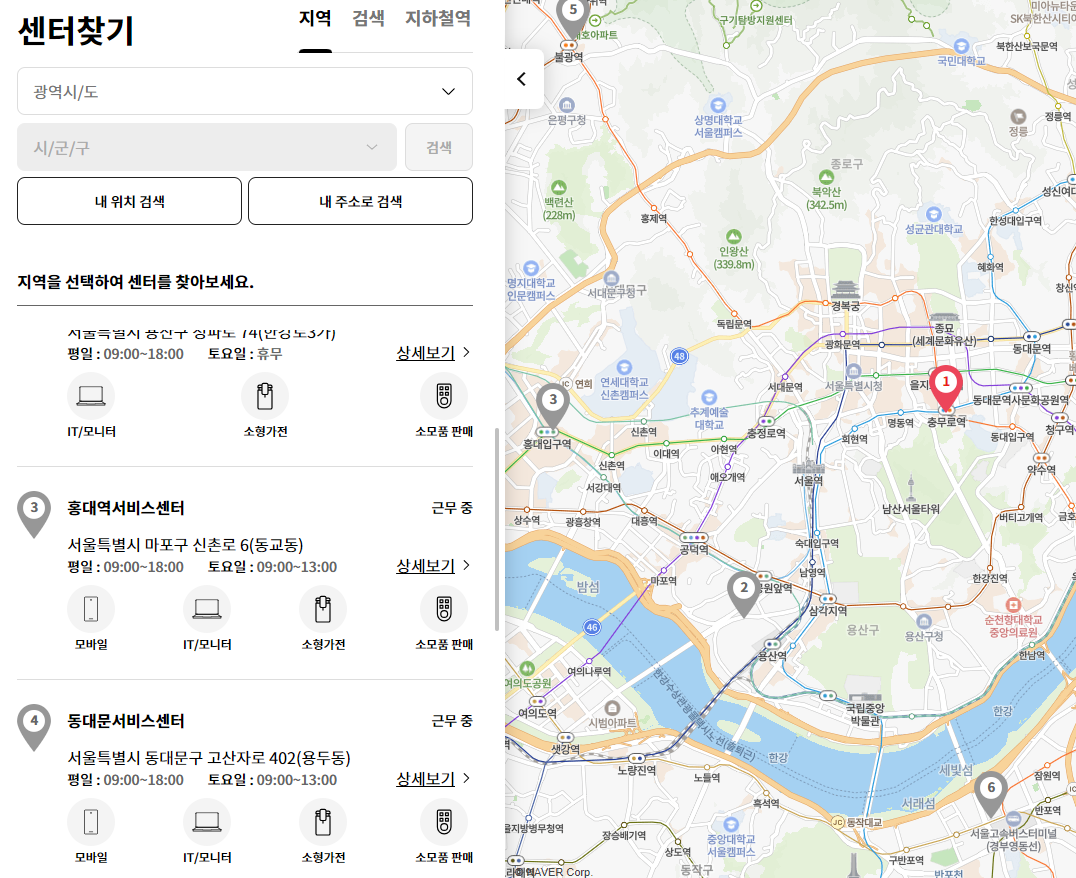Click the 모바일 icon under 동대문서비스센터
The height and width of the screenshot is (878, 1076).
click(91, 820)
